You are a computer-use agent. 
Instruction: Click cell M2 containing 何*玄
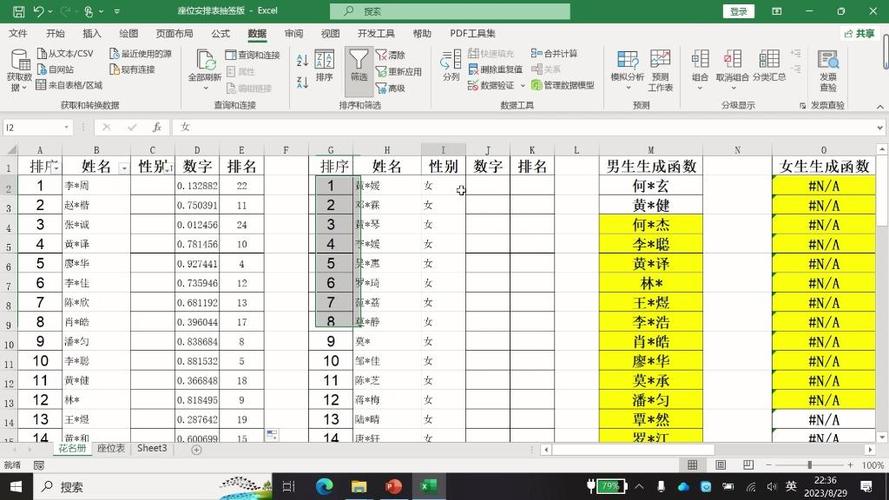[x=651, y=185]
